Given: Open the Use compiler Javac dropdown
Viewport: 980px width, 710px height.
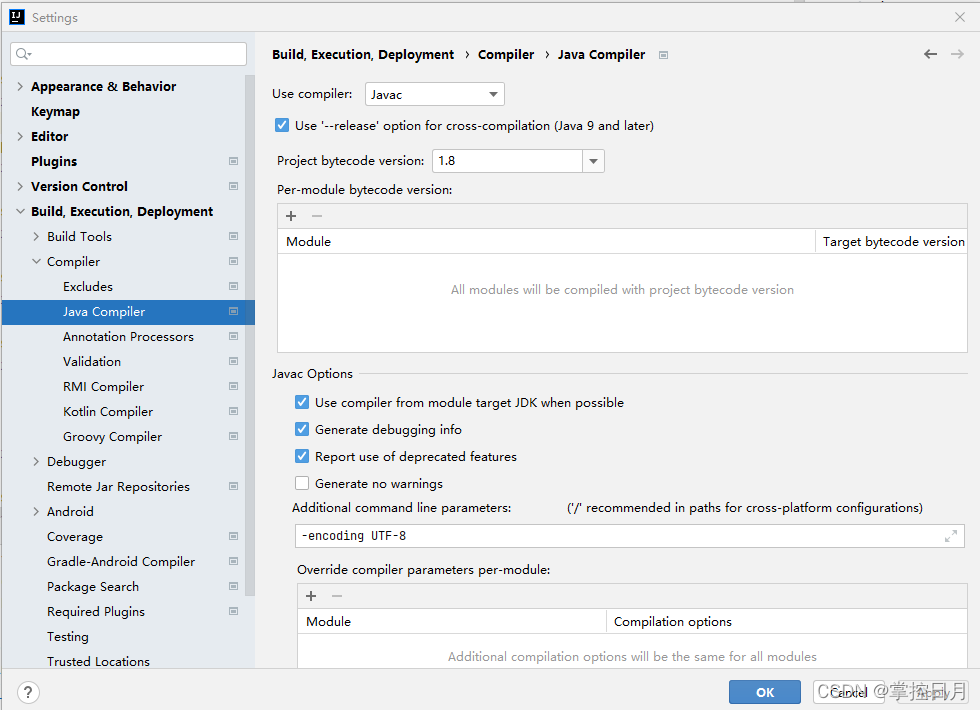Looking at the screenshot, I should pyautogui.click(x=434, y=94).
